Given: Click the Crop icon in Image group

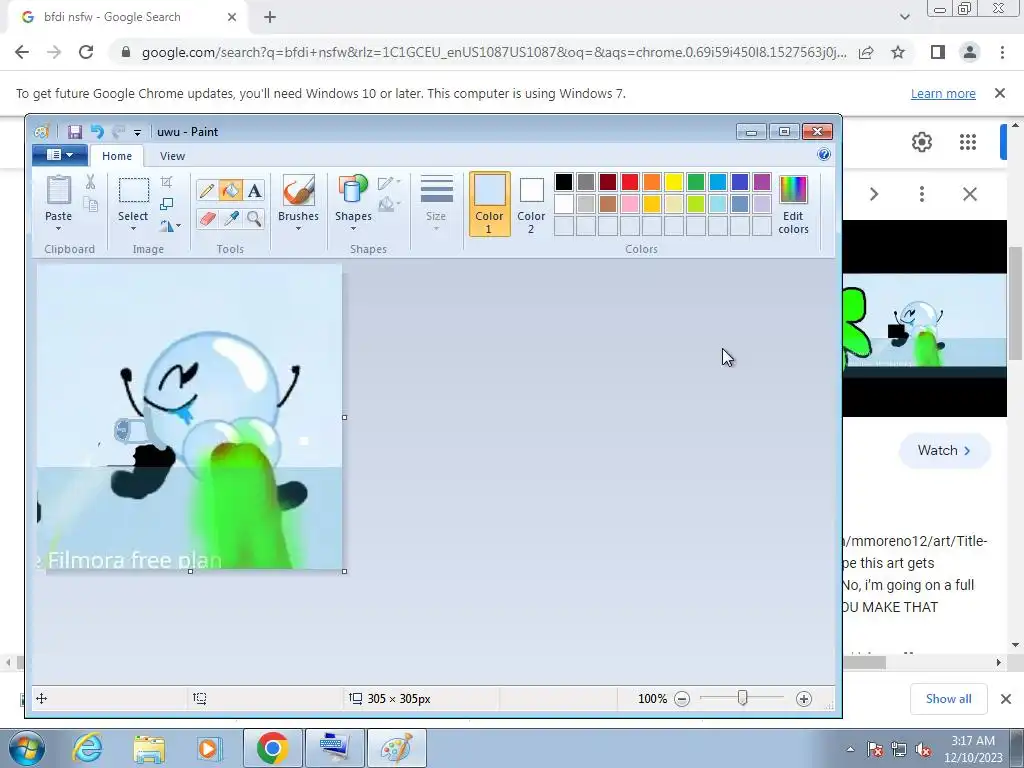Looking at the screenshot, I should 167,182.
